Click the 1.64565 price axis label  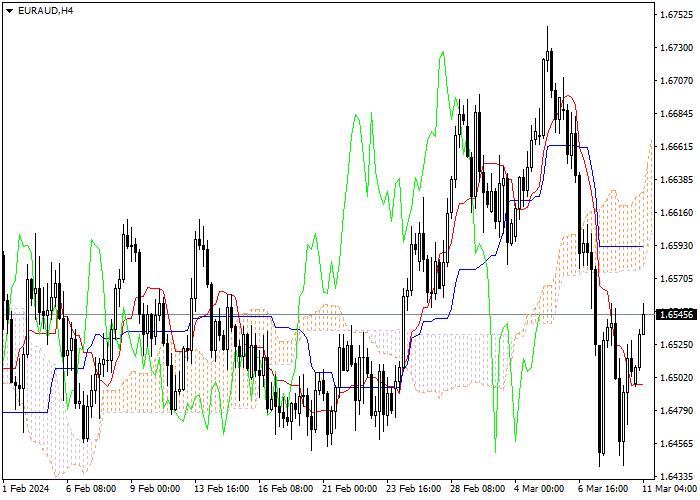tap(676, 443)
